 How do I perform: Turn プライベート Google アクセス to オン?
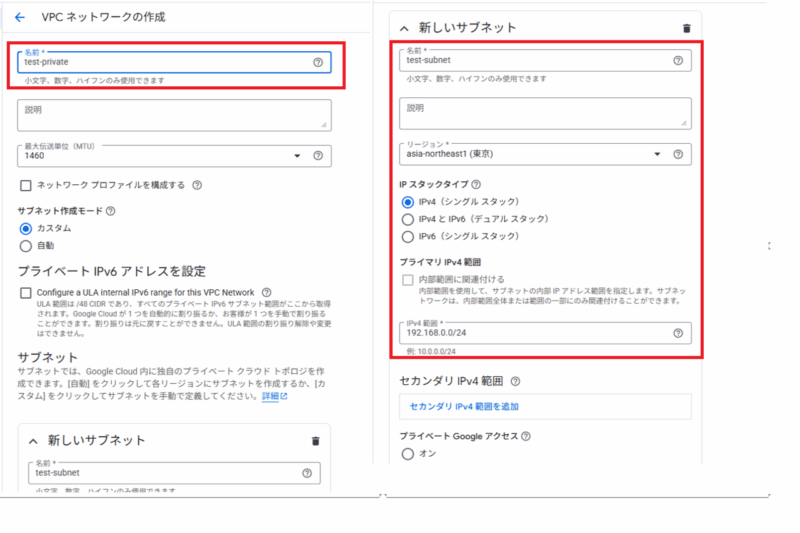tap(407, 454)
